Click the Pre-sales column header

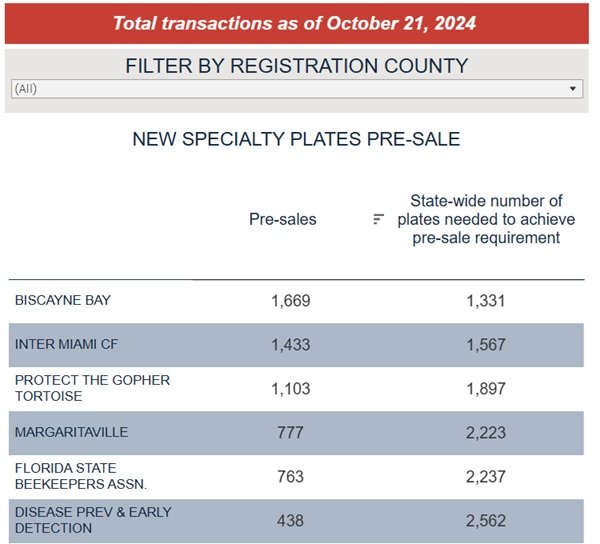tap(282, 219)
